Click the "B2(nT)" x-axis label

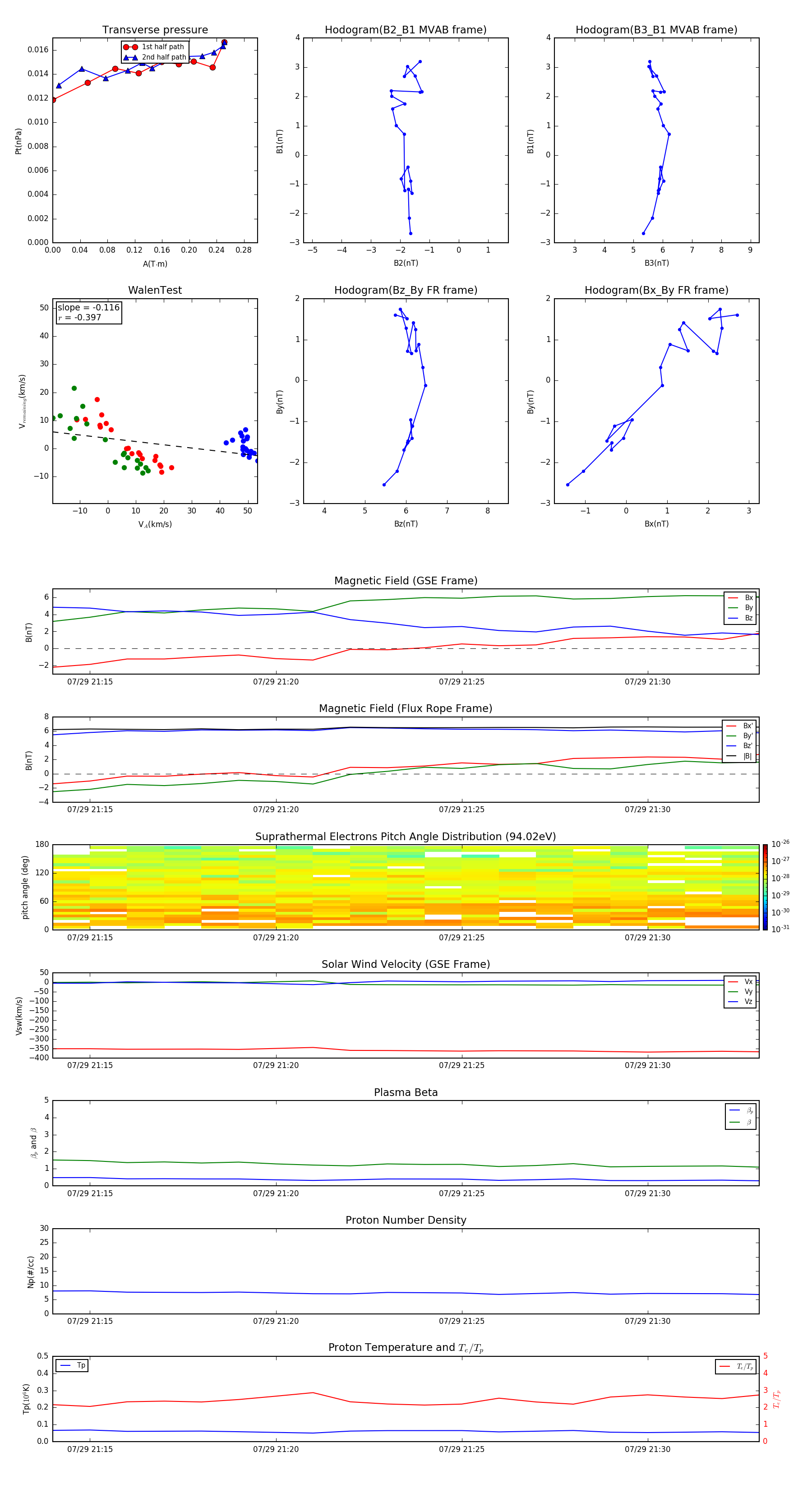pyautogui.click(x=406, y=264)
